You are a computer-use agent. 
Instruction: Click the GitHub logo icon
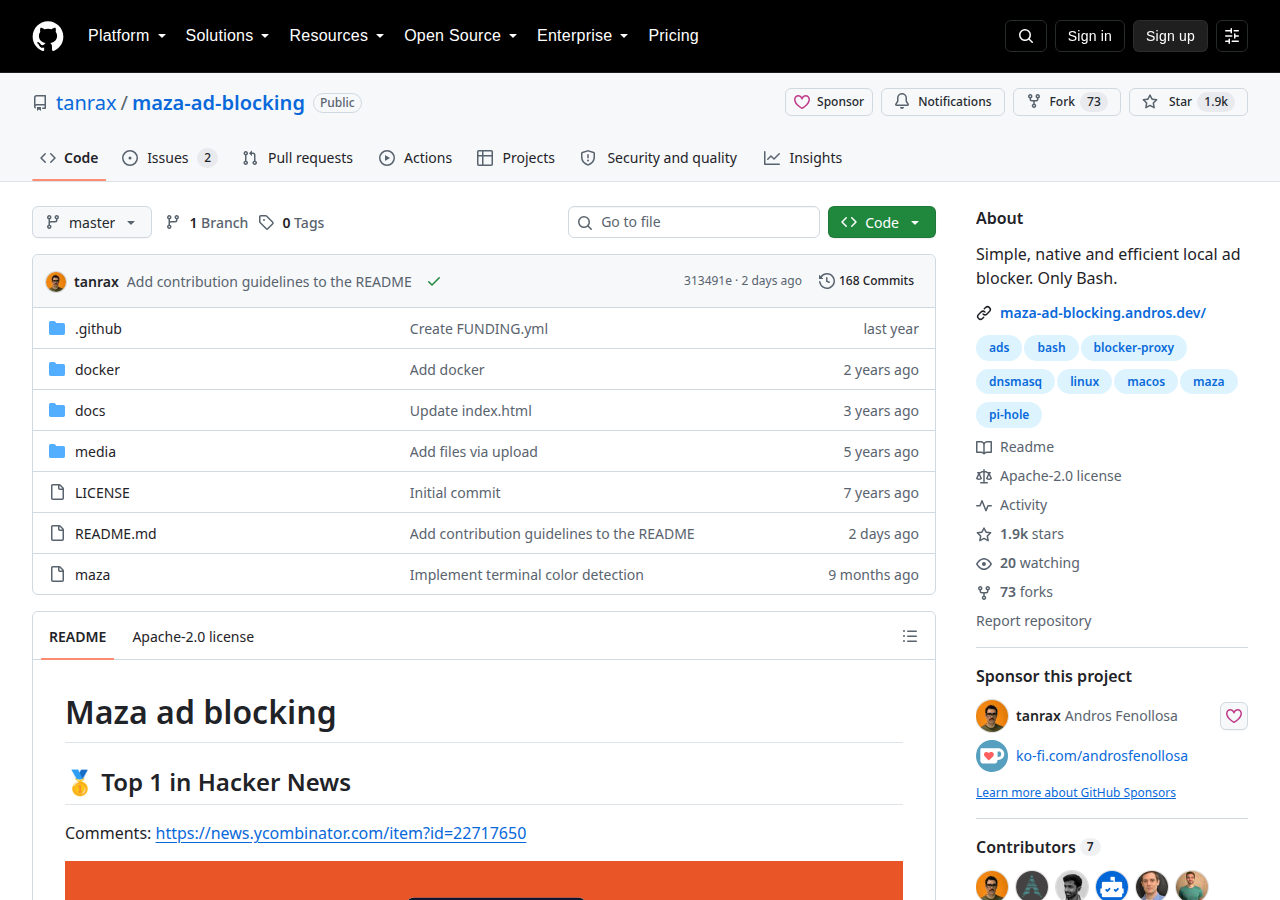(48, 36)
